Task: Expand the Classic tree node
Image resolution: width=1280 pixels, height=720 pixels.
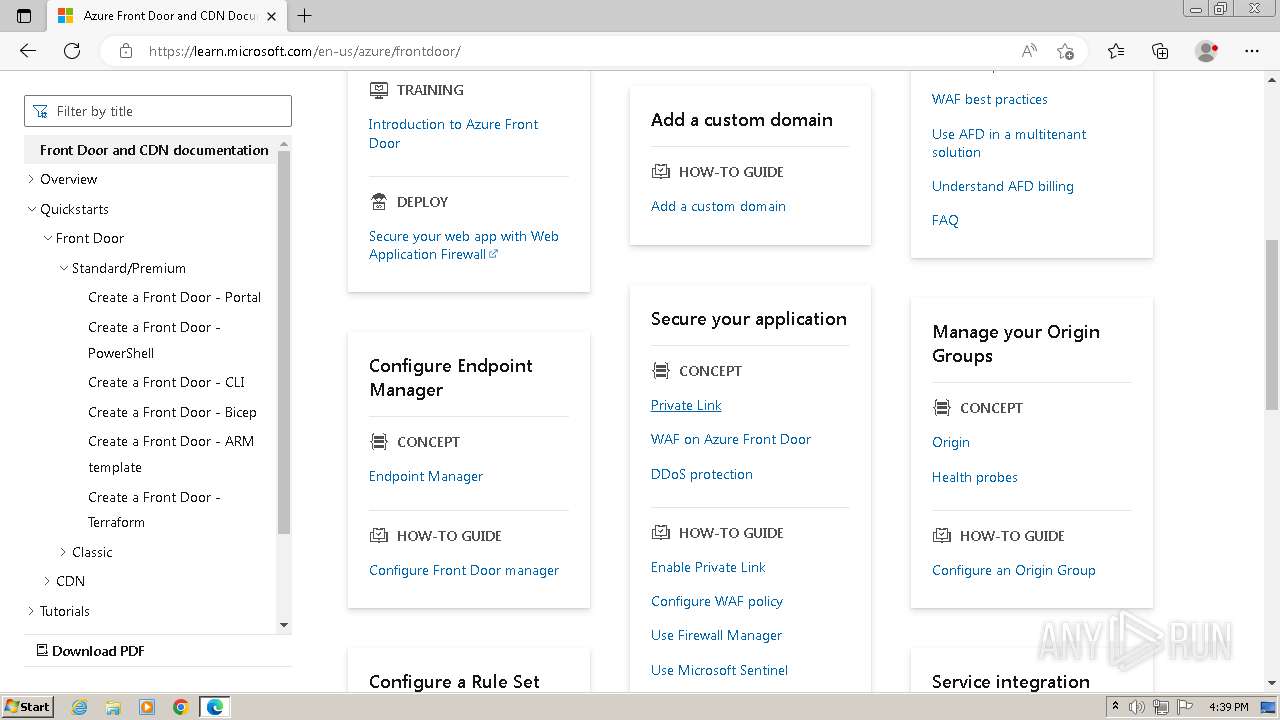Action: 63,552
